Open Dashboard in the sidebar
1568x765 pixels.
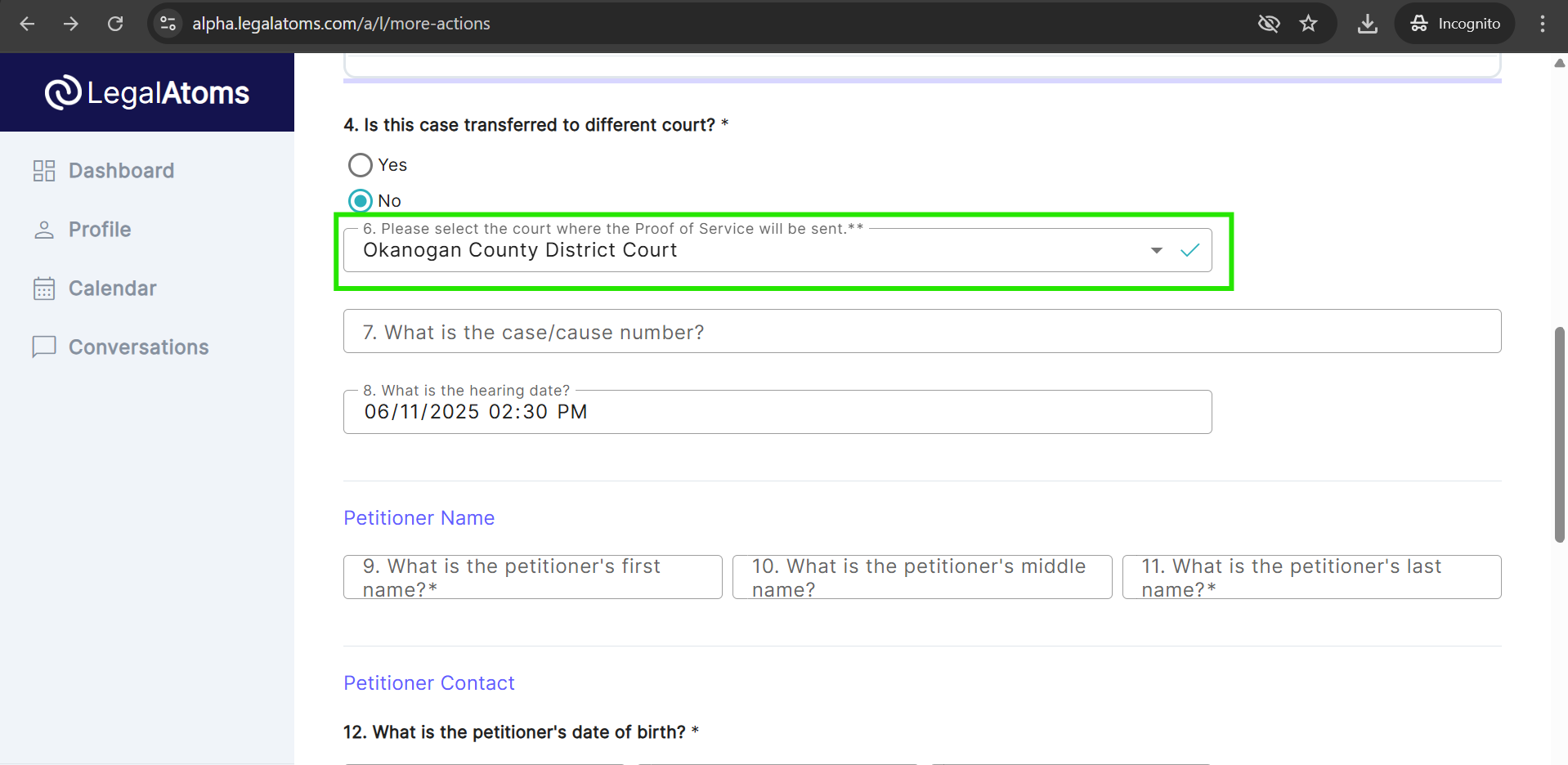click(121, 171)
